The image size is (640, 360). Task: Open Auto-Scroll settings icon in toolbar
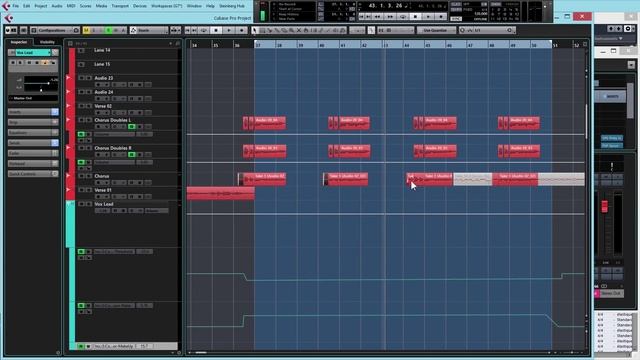(176, 30)
